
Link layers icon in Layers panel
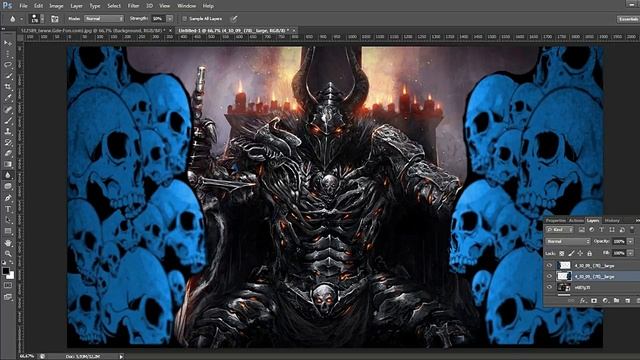point(571,300)
